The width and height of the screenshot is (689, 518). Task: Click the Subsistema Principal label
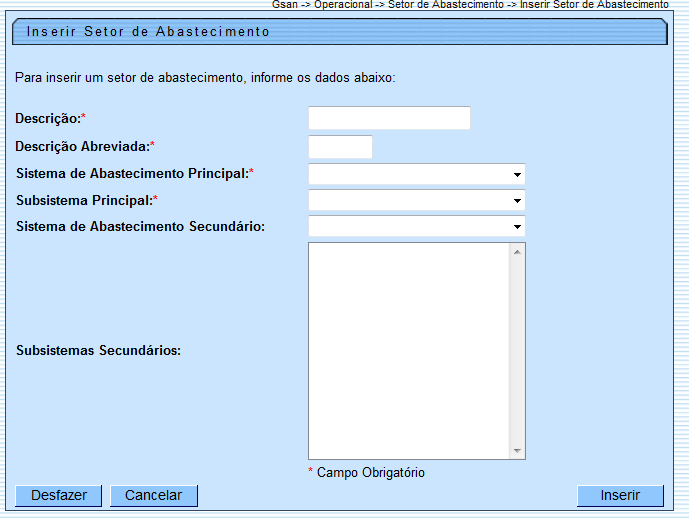tap(84, 200)
